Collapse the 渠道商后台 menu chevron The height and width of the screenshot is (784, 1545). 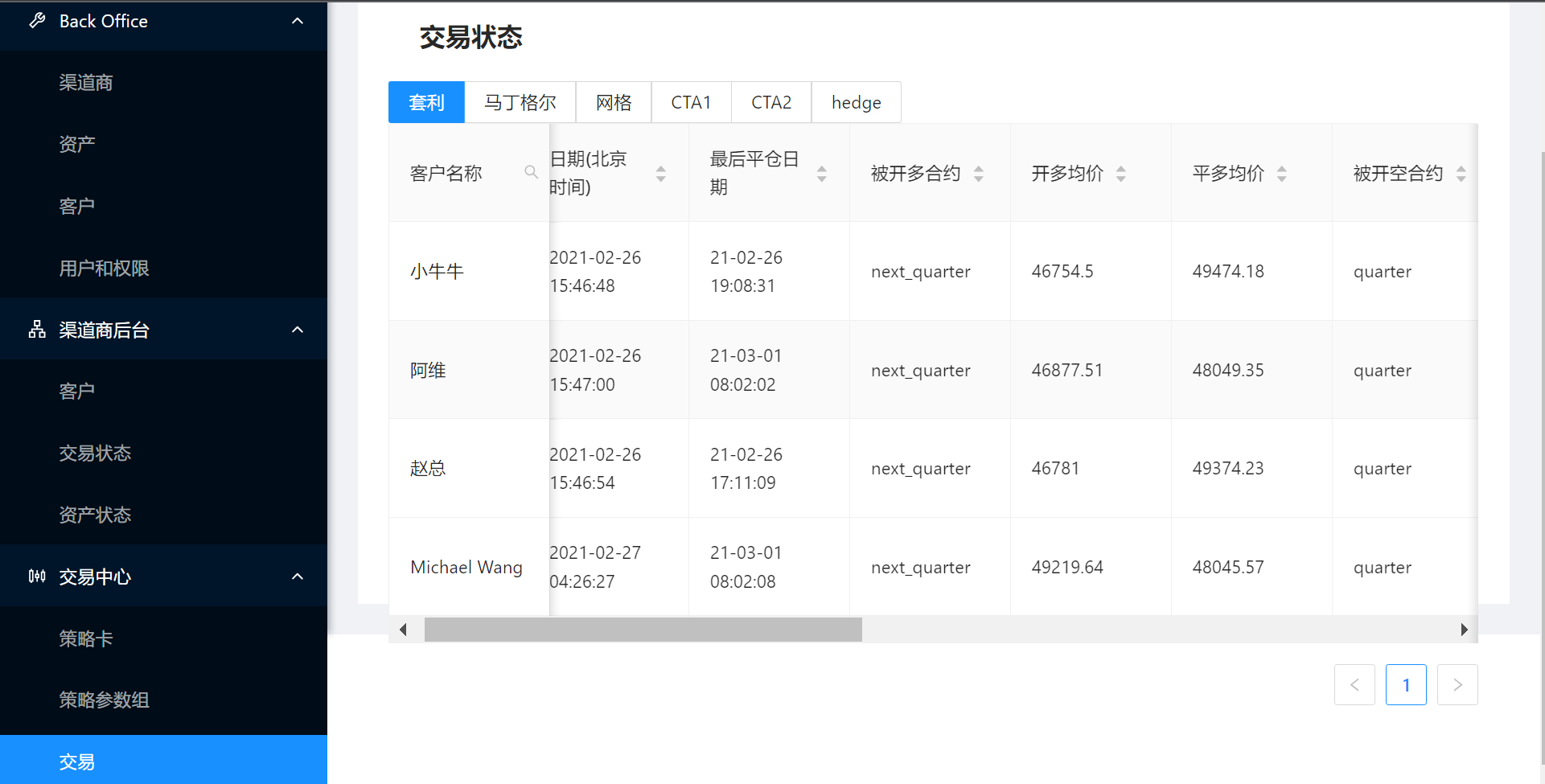click(x=298, y=330)
